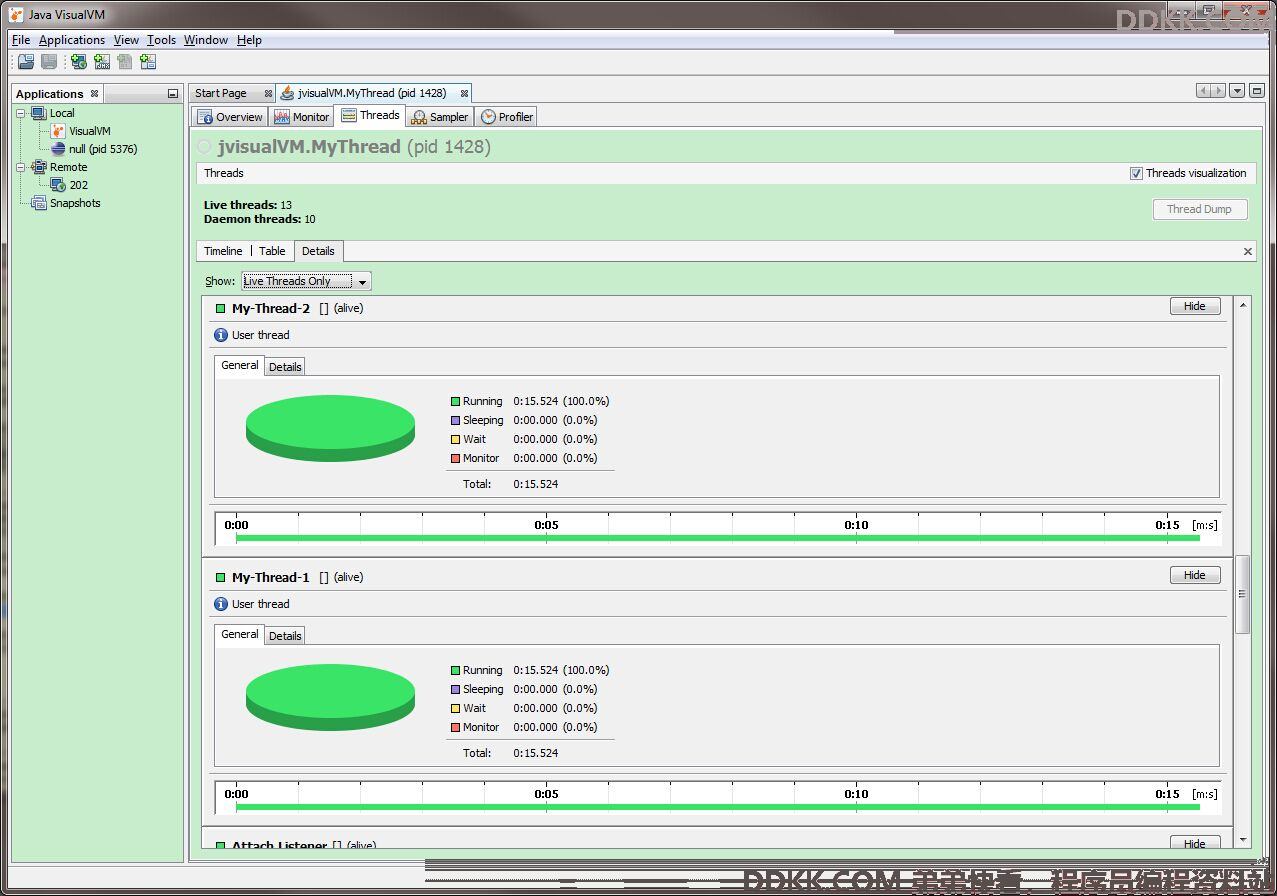The height and width of the screenshot is (896, 1277).
Task: Click the Java VisualVM title bar icon
Action: pos(16,15)
